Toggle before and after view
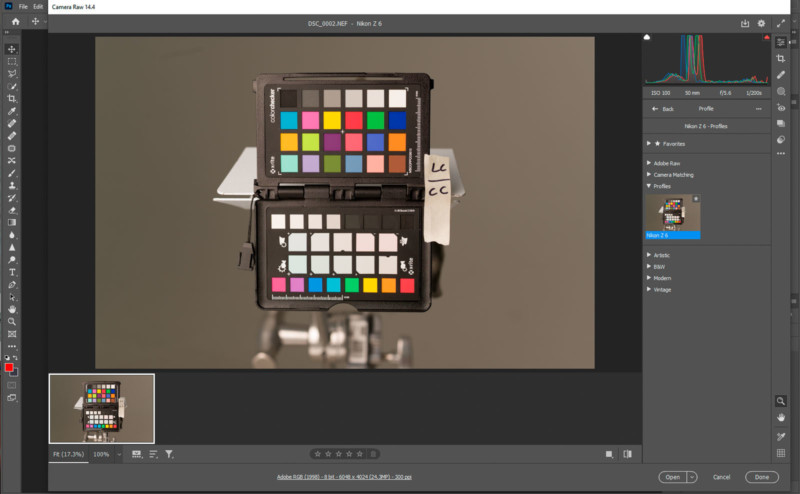The image size is (800, 494). [x=628, y=454]
